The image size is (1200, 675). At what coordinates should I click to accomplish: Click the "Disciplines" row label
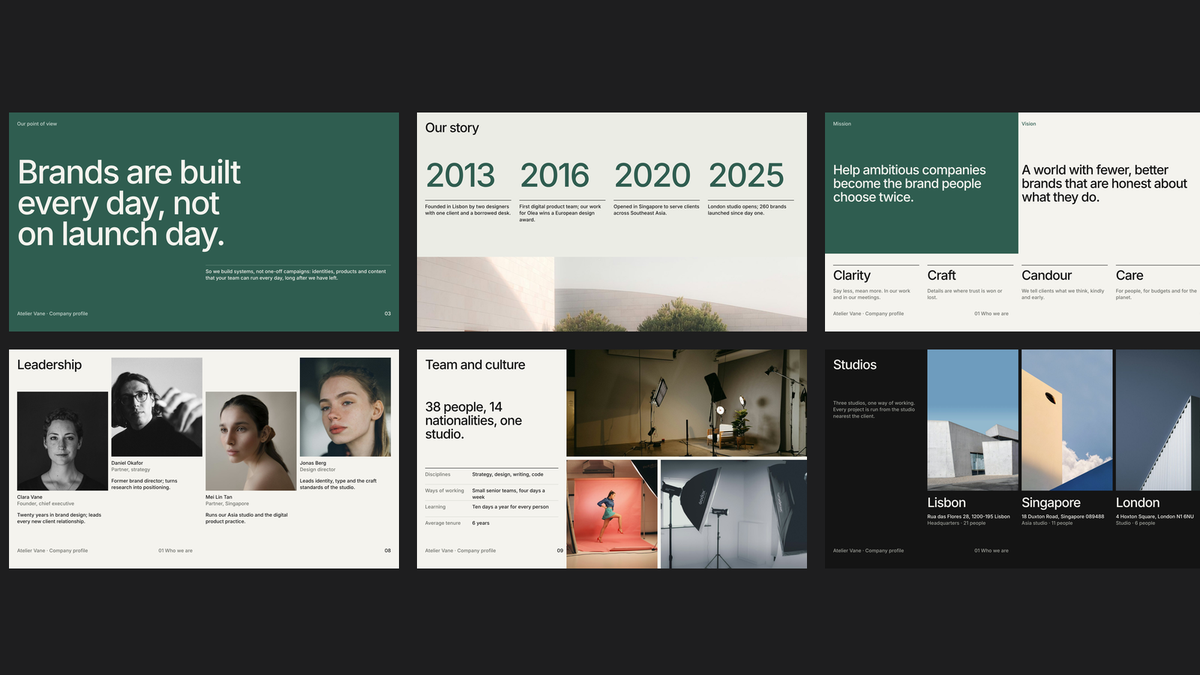click(x=438, y=474)
